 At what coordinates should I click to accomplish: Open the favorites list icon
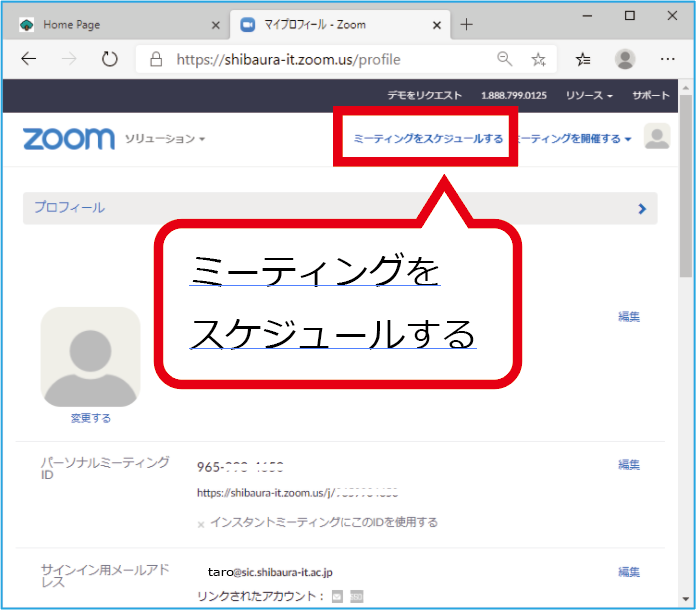pyautogui.click(x=583, y=59)
